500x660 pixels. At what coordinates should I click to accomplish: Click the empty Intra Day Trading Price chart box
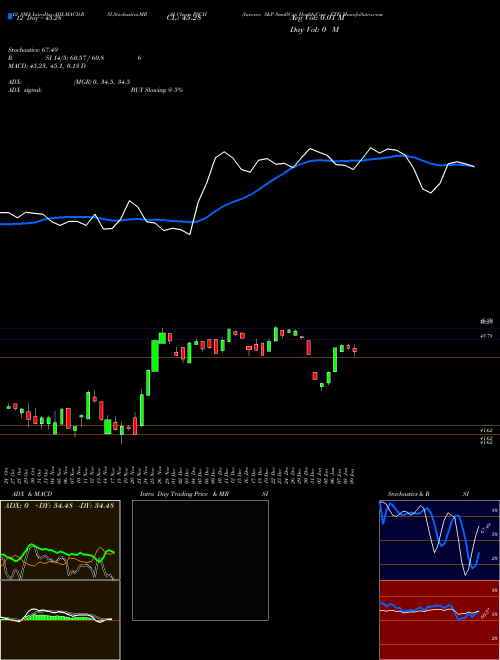[x=200, y=560]
